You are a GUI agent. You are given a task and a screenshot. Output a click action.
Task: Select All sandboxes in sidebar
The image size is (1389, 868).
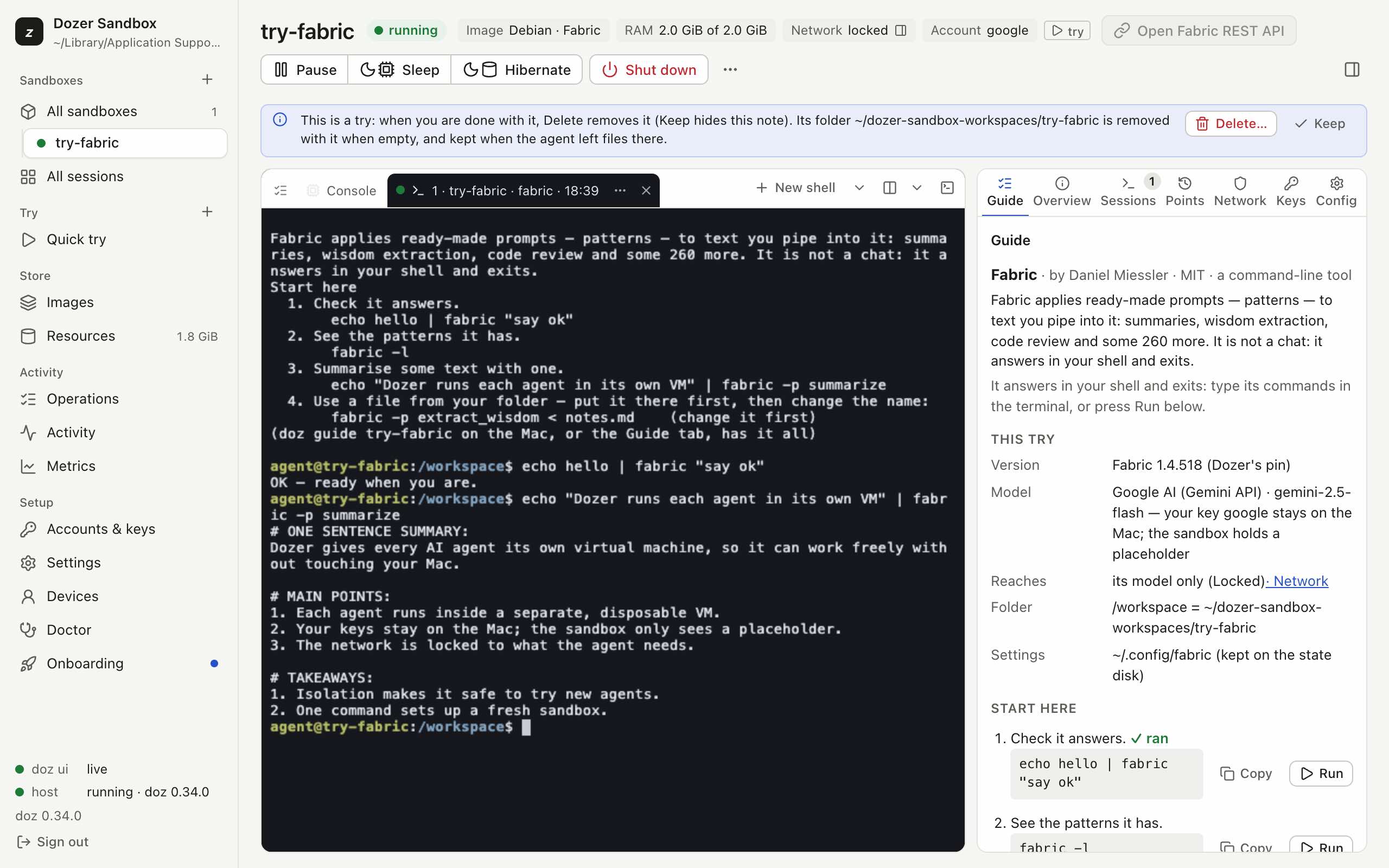(119, 111)
